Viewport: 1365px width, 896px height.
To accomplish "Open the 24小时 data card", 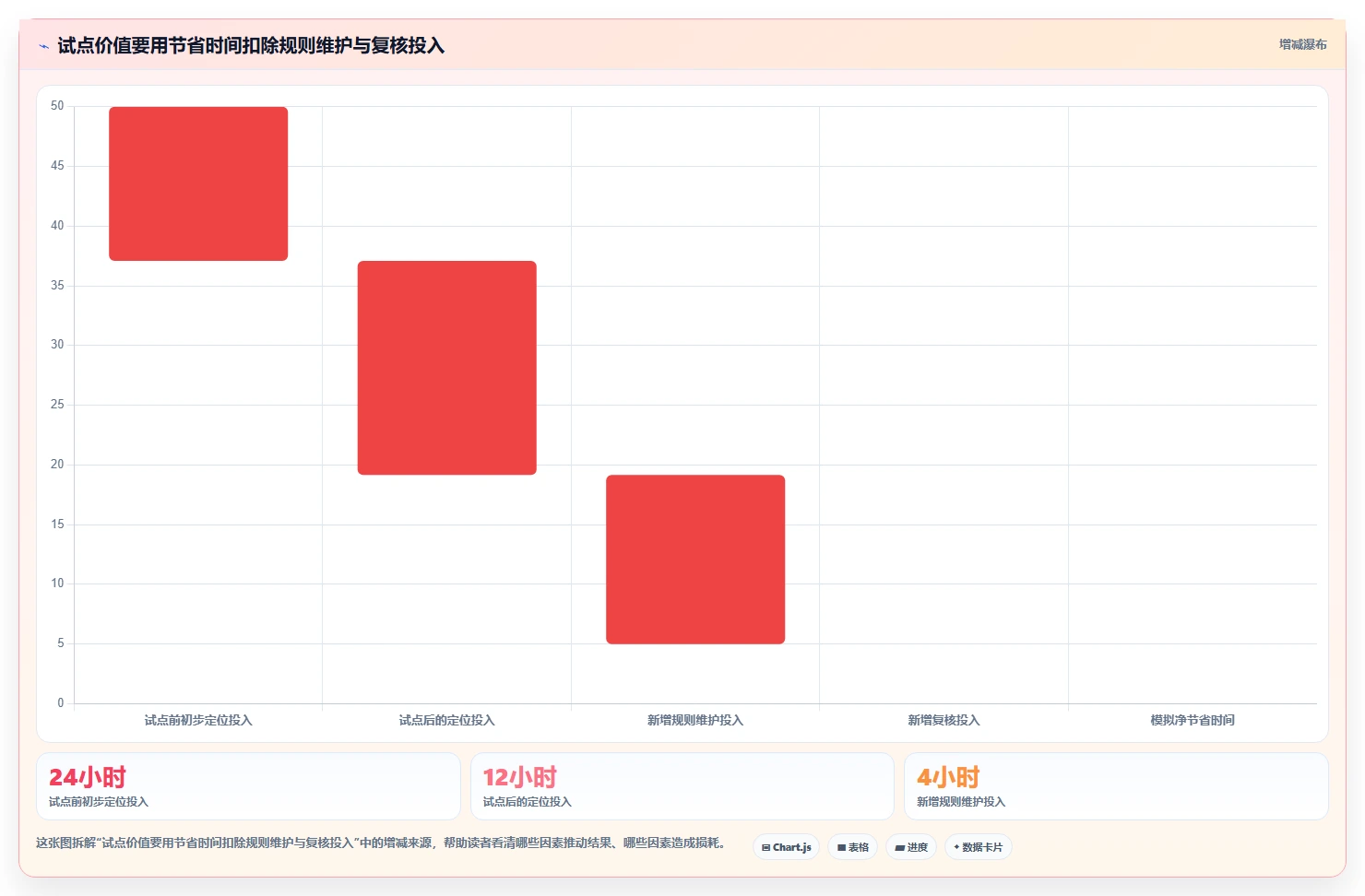I will coord(248,786).
